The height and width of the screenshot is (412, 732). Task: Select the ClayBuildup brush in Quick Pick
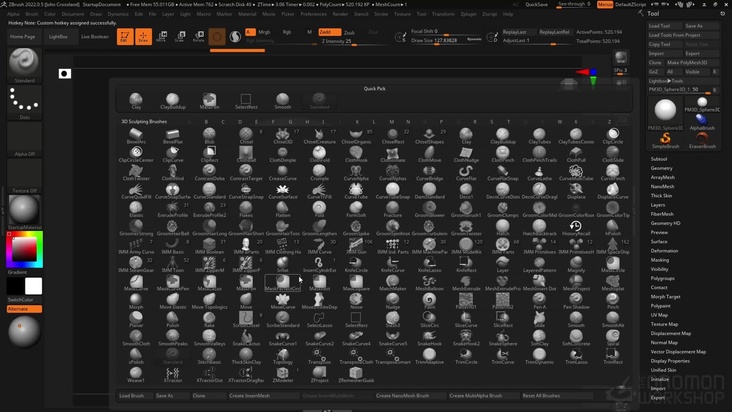173,101
